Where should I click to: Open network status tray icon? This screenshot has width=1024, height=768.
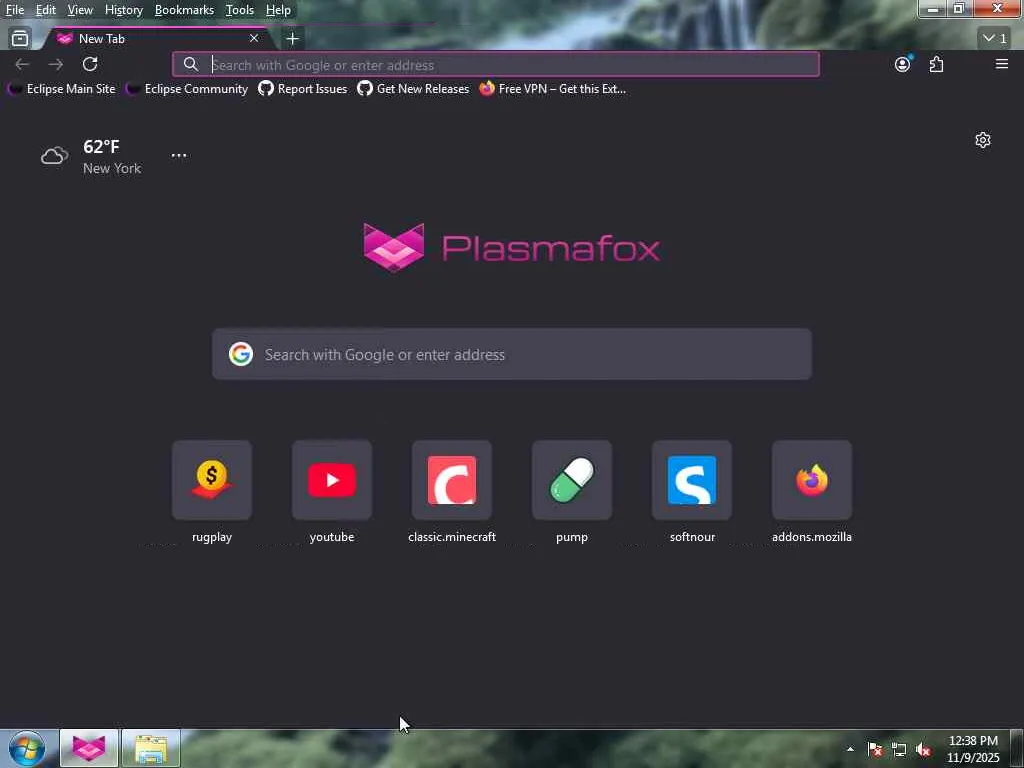coord(899,749)
